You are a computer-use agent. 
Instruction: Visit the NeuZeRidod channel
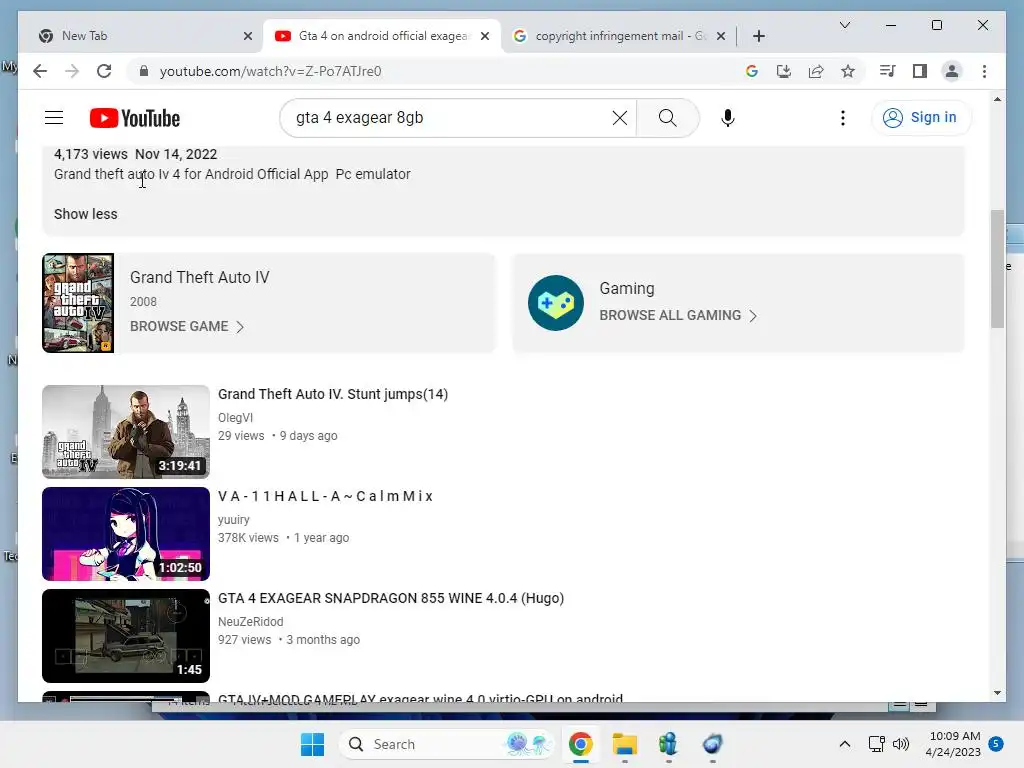click(250, 622)
